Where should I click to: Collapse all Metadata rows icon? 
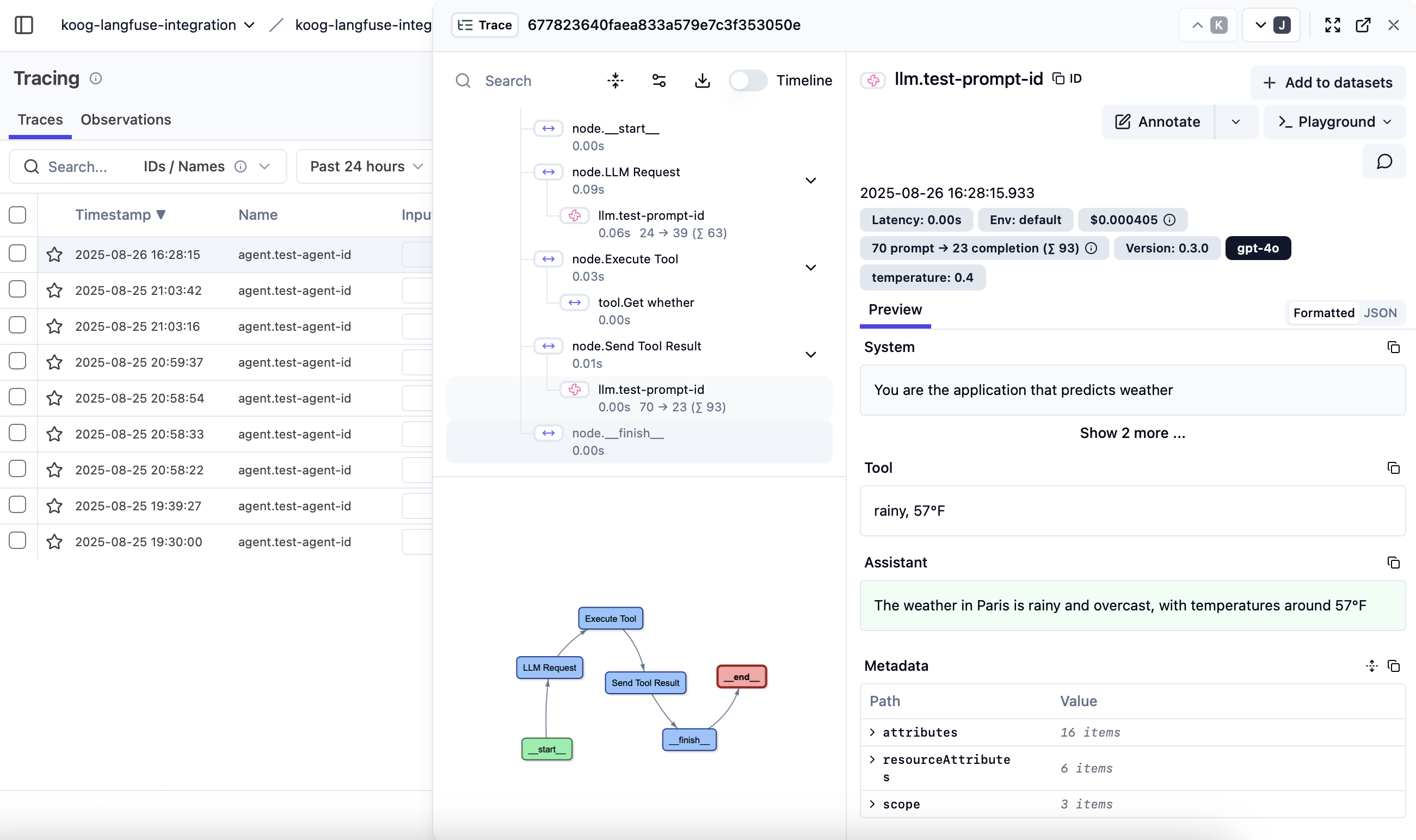click(x=1371, y=666)
